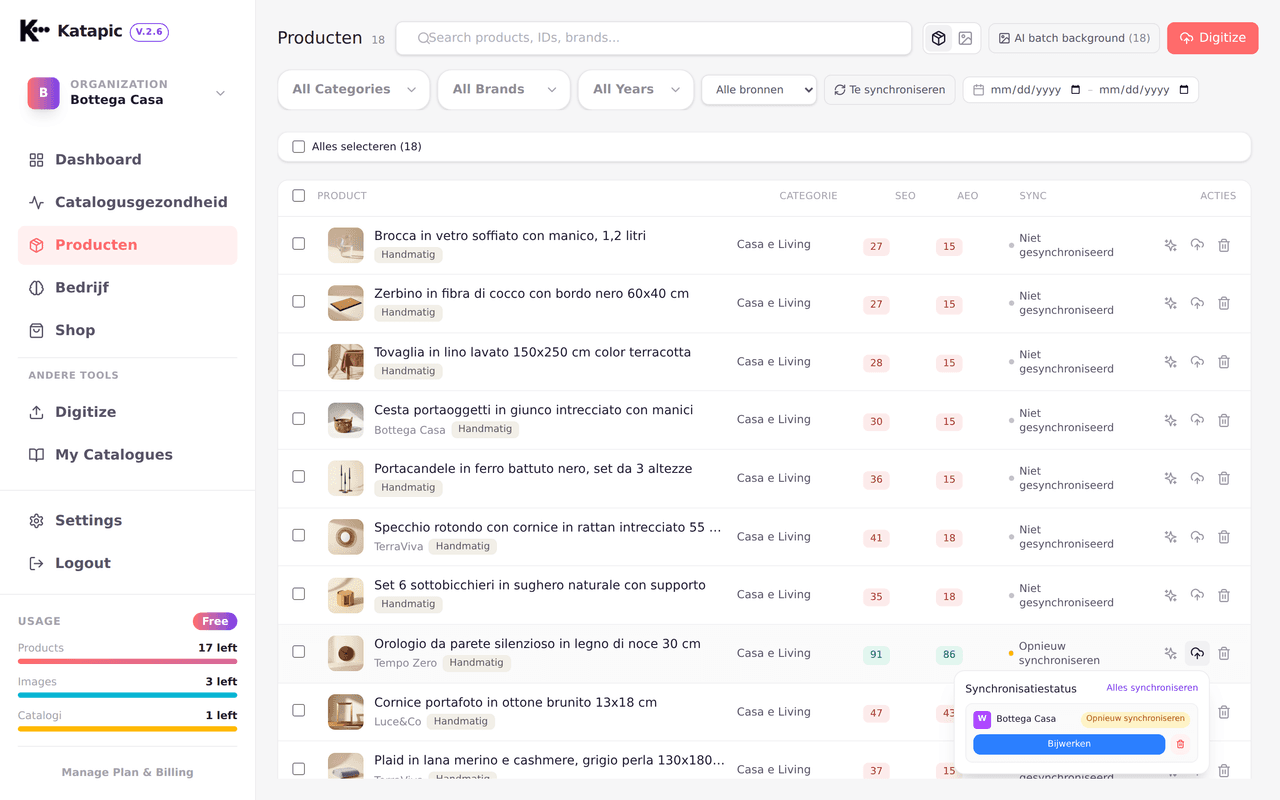The height and width of the screenshot is (800, 1280).
Task: Open the Alle bronnen source dropdown
Action: [759, 90]
